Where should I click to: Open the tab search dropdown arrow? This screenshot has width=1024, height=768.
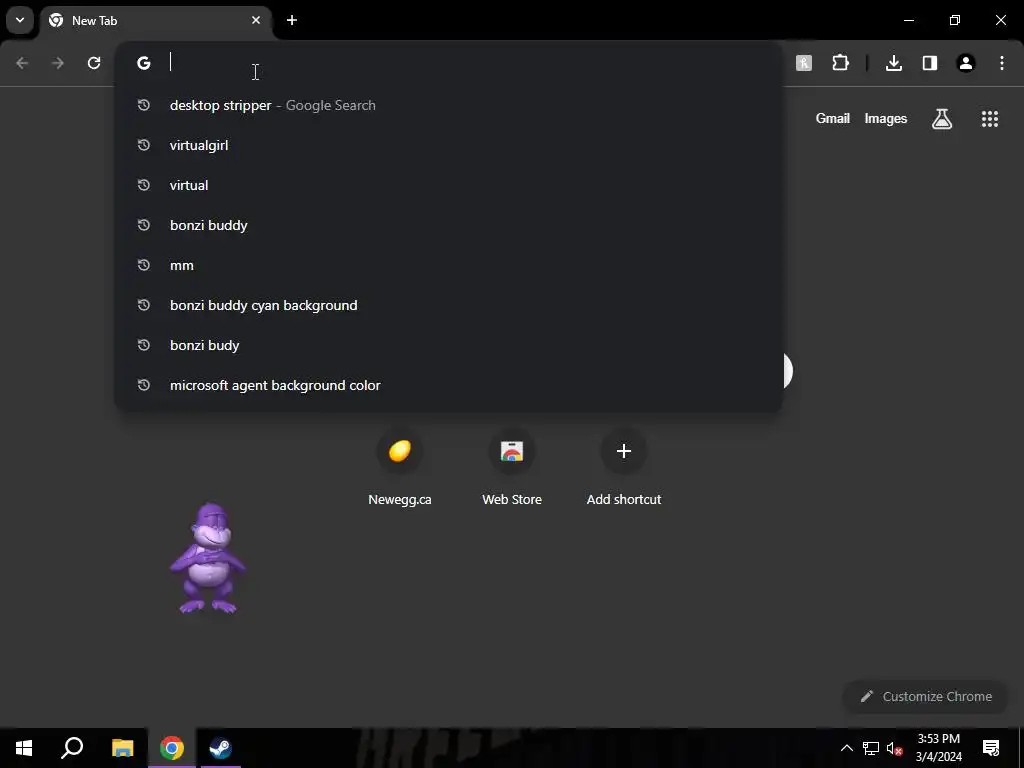click(20, 20)
